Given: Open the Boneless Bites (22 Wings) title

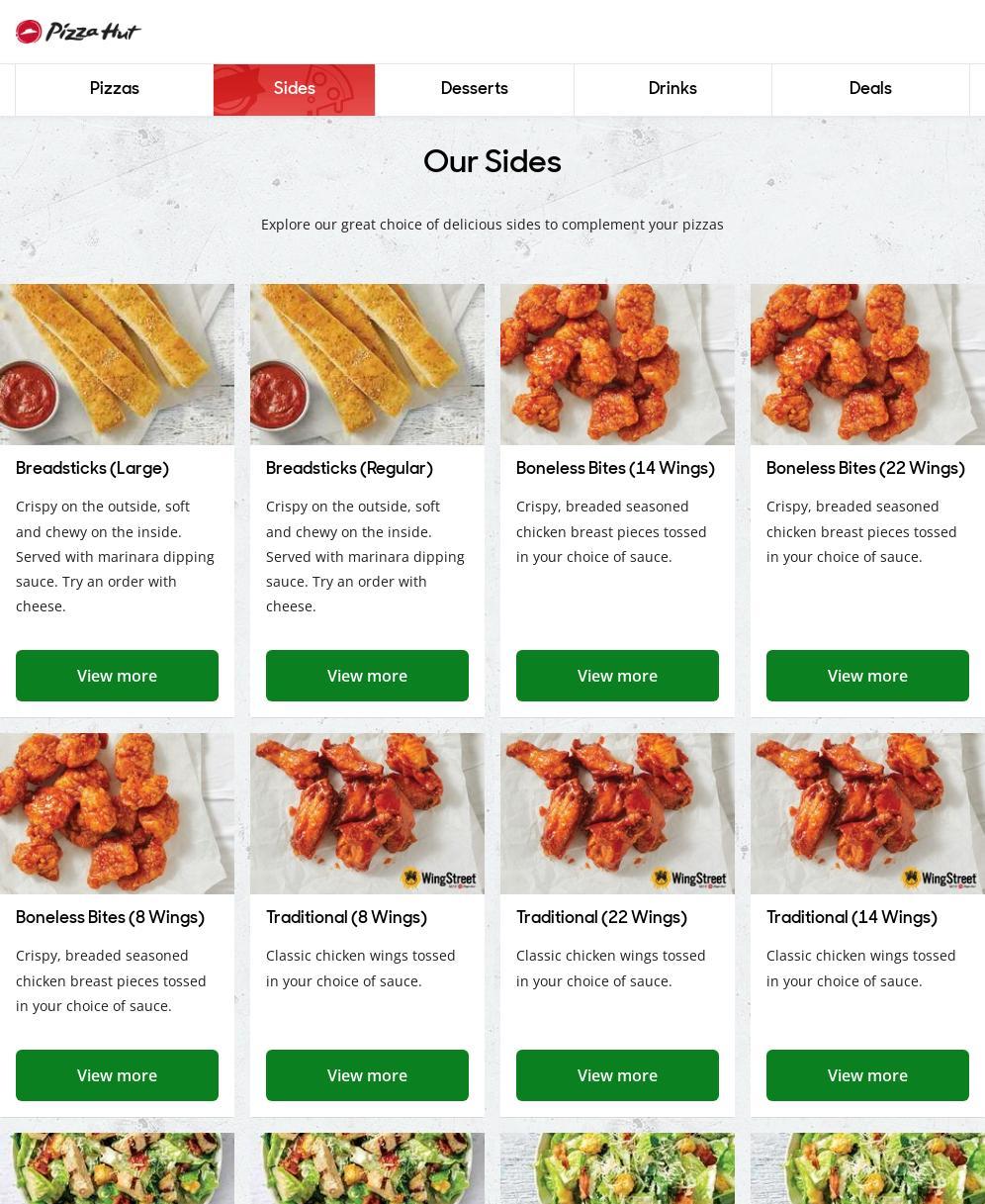Looking at the screenshot, I should click(865, 468).
